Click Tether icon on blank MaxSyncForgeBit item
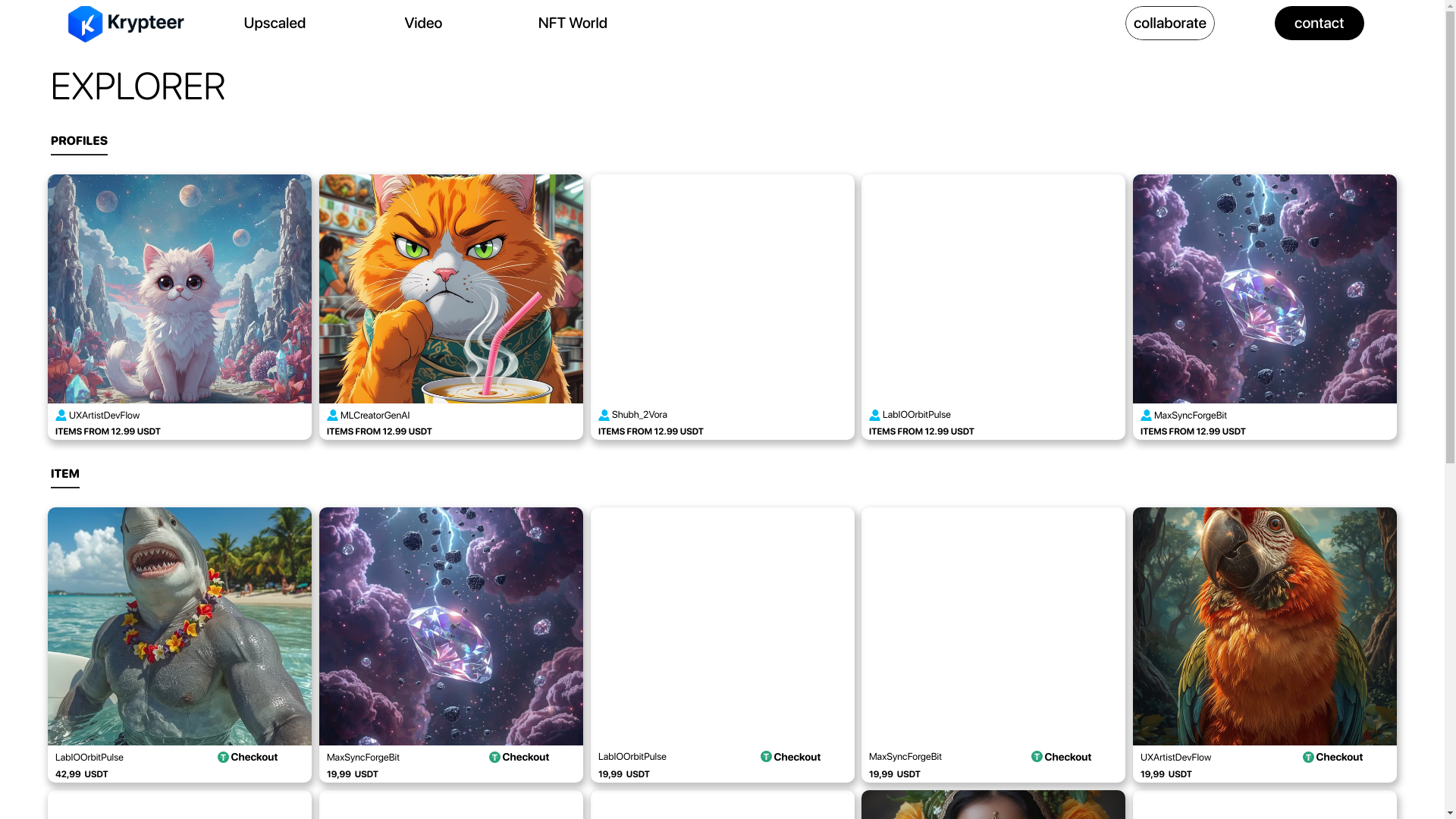The image size is (1456, 819). (1037, 757)
